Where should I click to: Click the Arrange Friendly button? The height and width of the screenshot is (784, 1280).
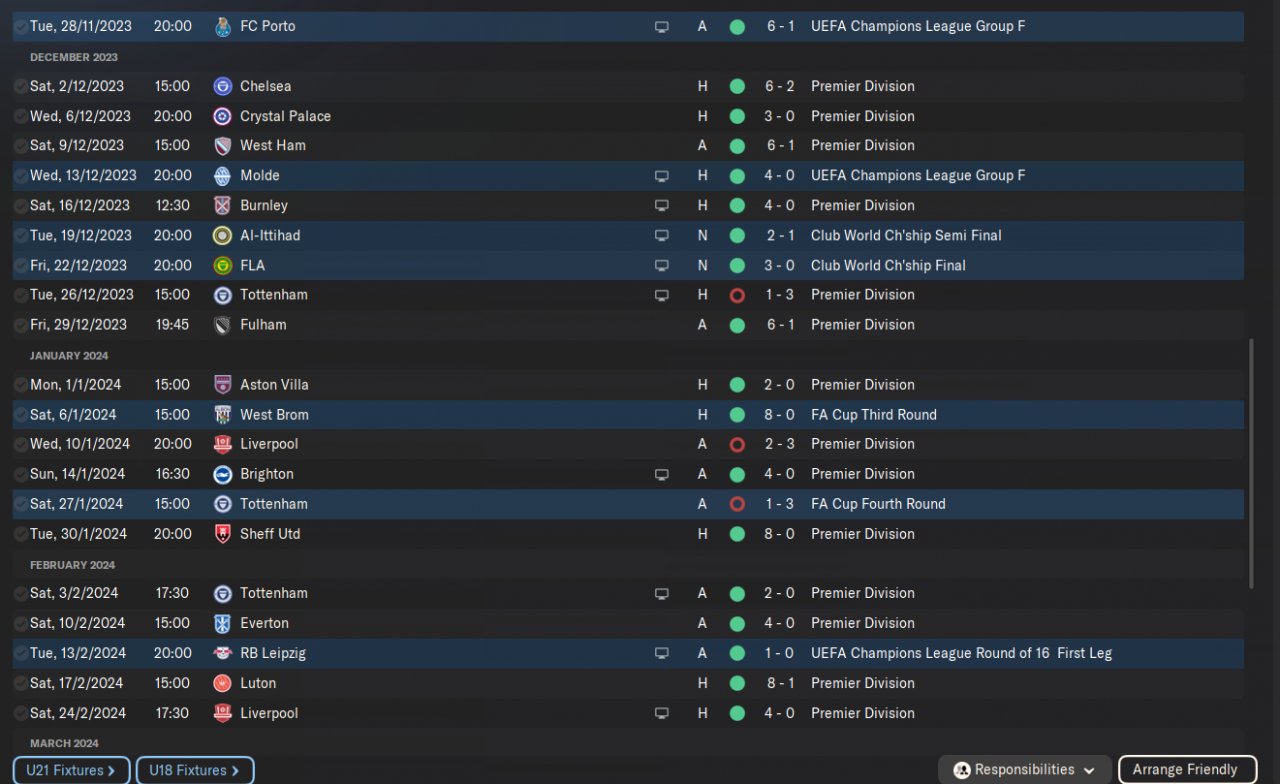1186,770
